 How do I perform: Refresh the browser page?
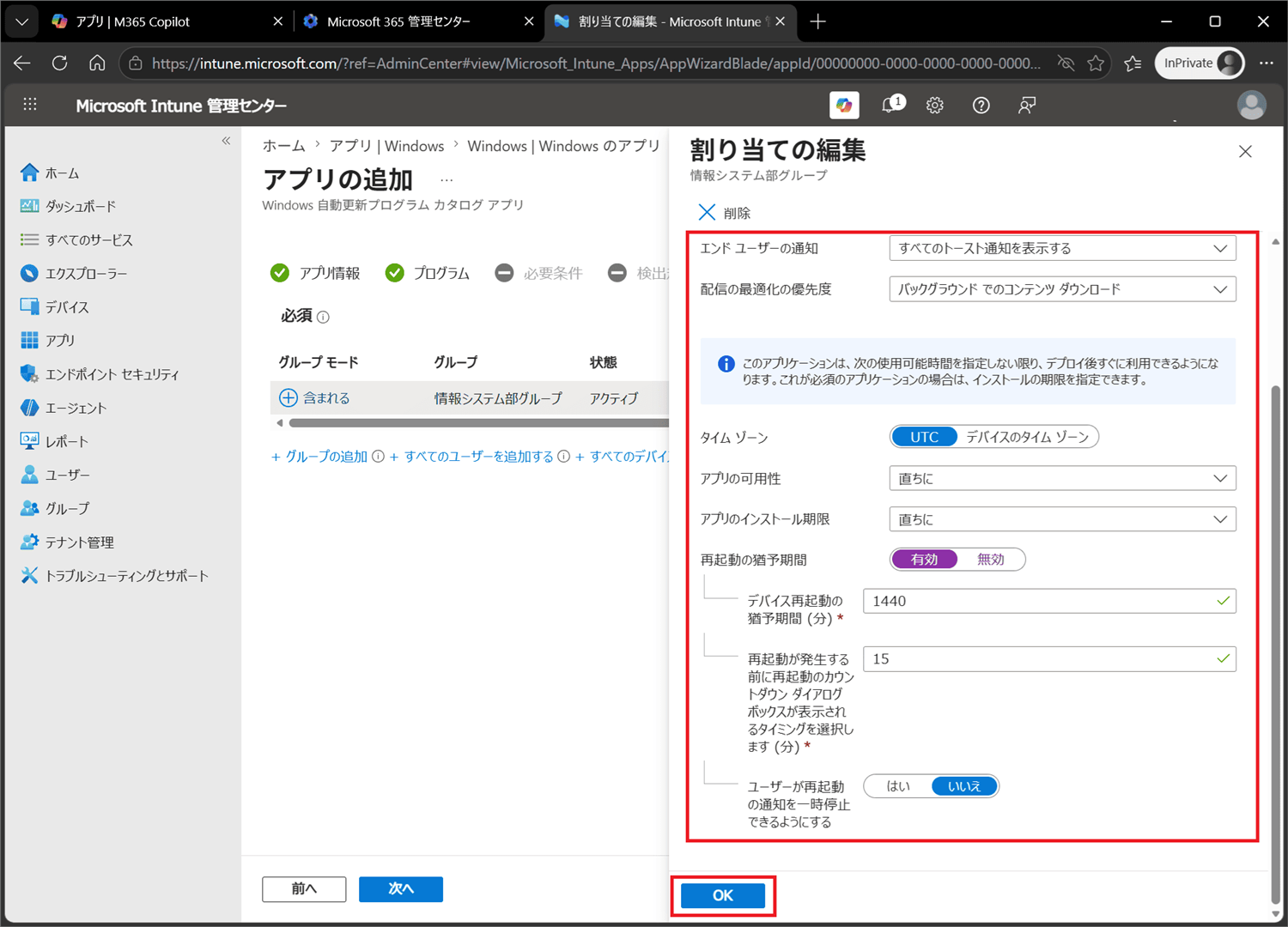click(x=59, y=63)
